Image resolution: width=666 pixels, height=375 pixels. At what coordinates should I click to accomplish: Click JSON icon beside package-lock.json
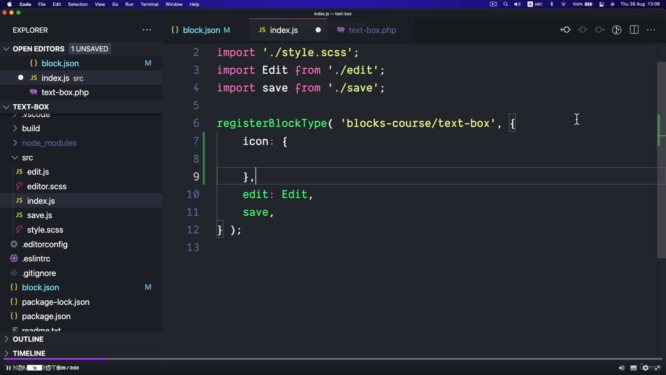[14, 302]
